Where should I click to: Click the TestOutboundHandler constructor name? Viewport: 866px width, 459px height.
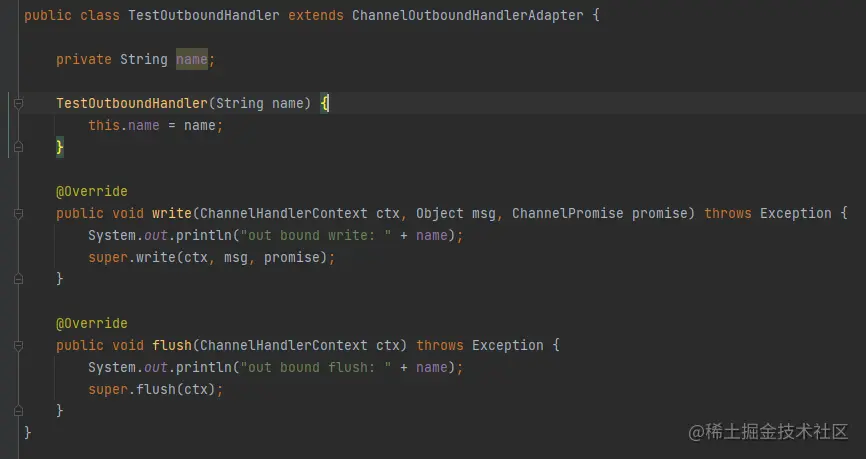click(x=132, y=103)
